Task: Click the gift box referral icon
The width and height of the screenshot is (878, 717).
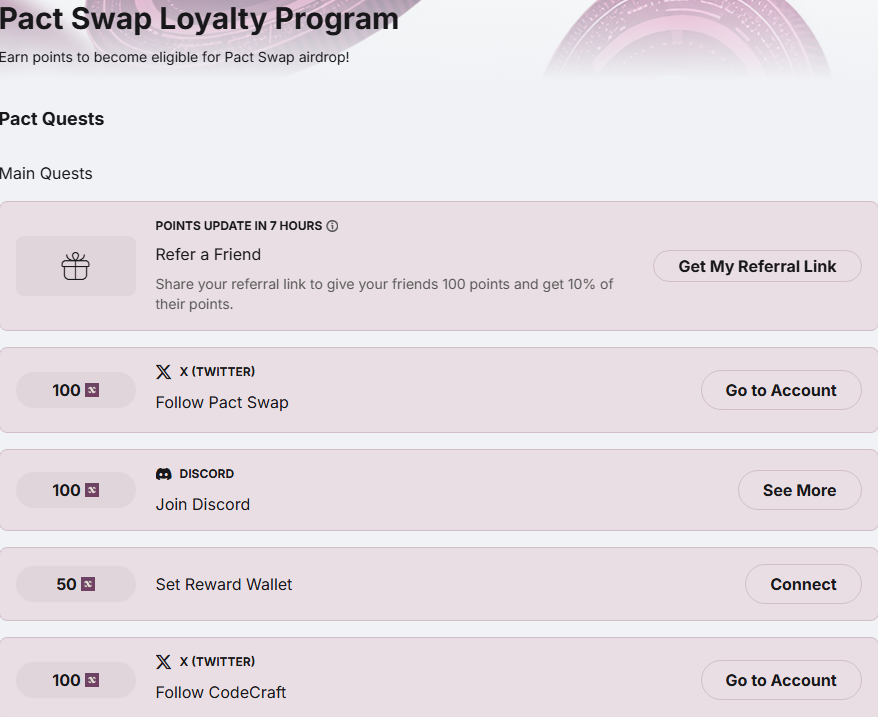Action: pos(76,266)
